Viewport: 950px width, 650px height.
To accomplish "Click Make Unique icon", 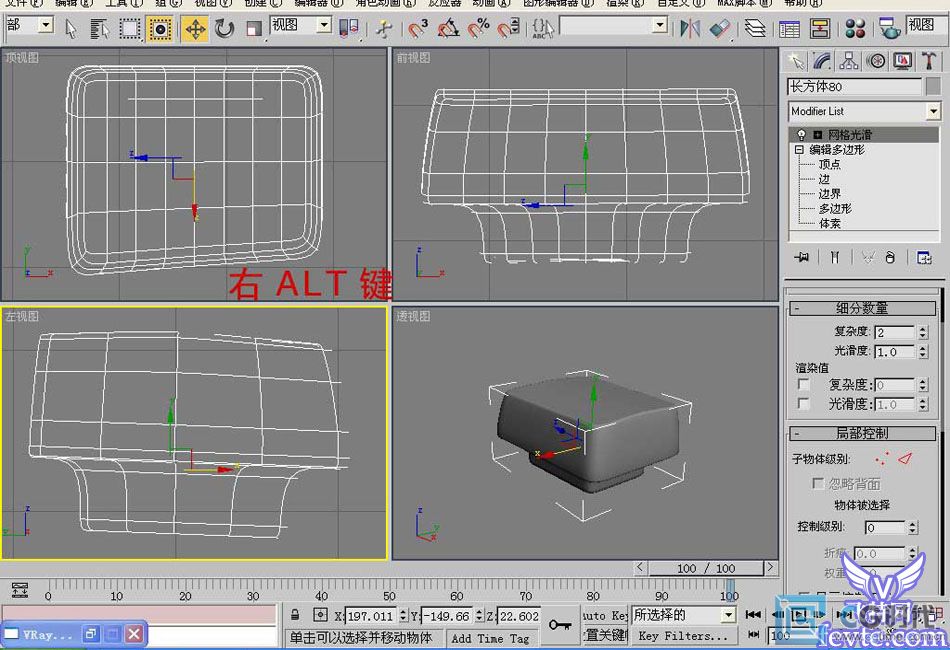I will (x=868, y=257).
